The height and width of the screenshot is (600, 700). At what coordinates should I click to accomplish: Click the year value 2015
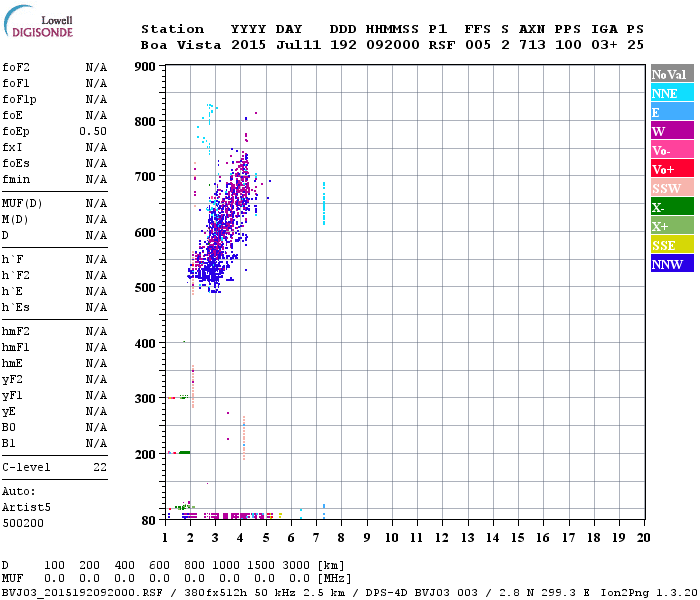coord(248,45)
